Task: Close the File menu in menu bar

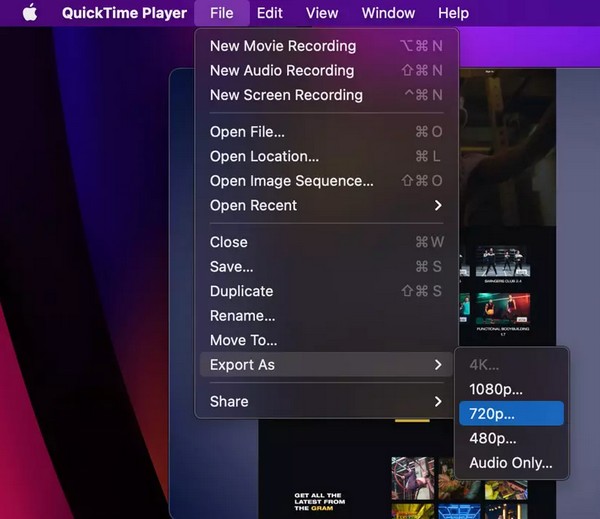Action: click(222, 13)
